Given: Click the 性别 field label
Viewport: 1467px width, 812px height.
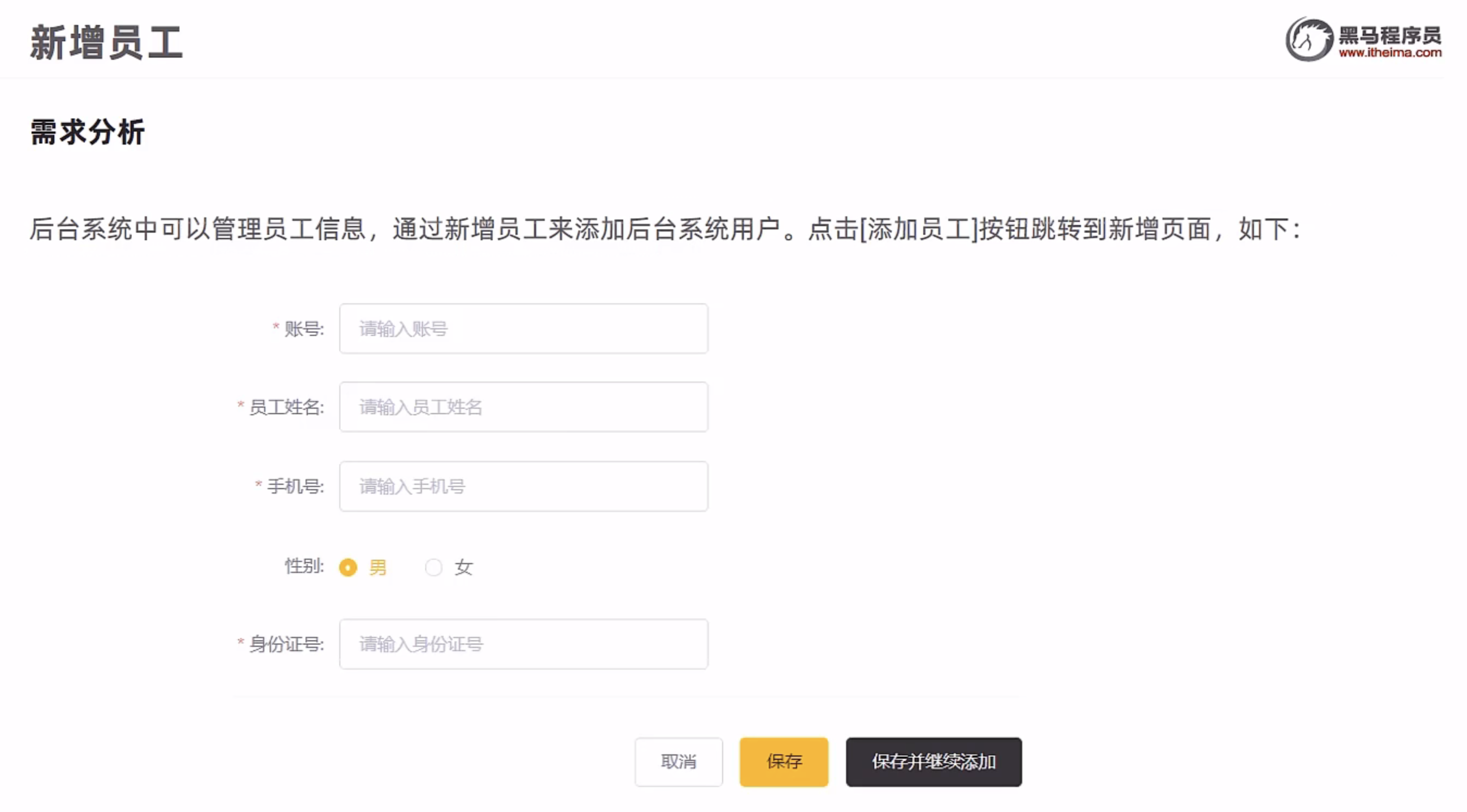Looking at the screenshot, I should 303,566.
